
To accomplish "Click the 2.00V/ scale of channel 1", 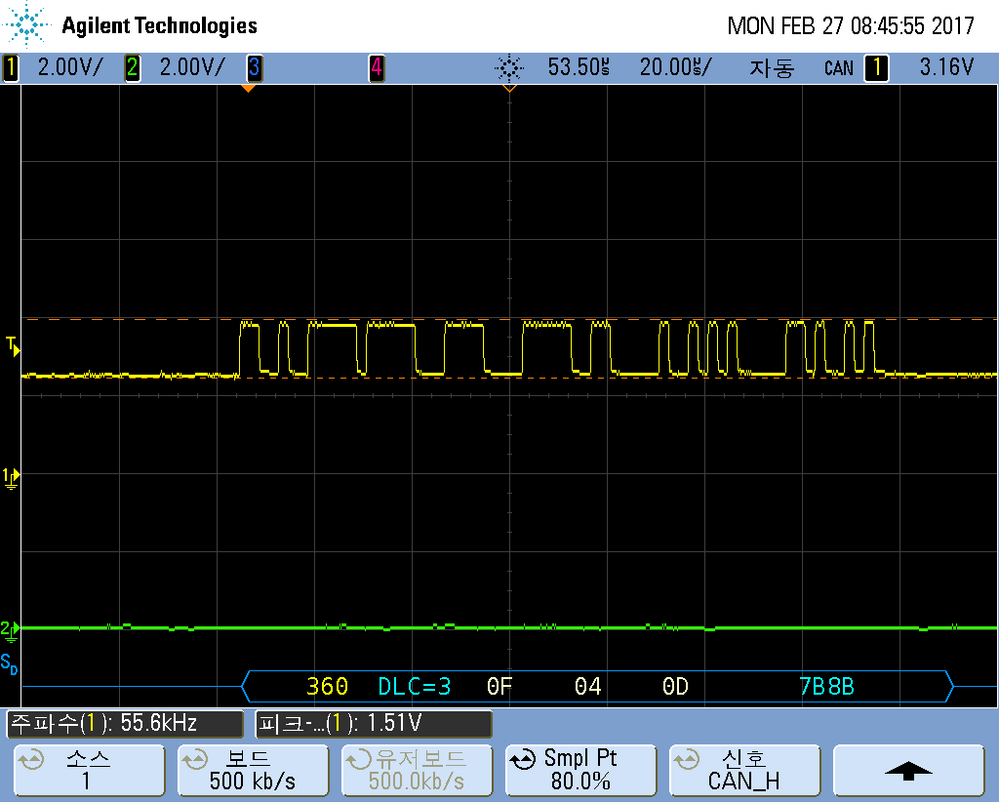I will pos(70,68).
